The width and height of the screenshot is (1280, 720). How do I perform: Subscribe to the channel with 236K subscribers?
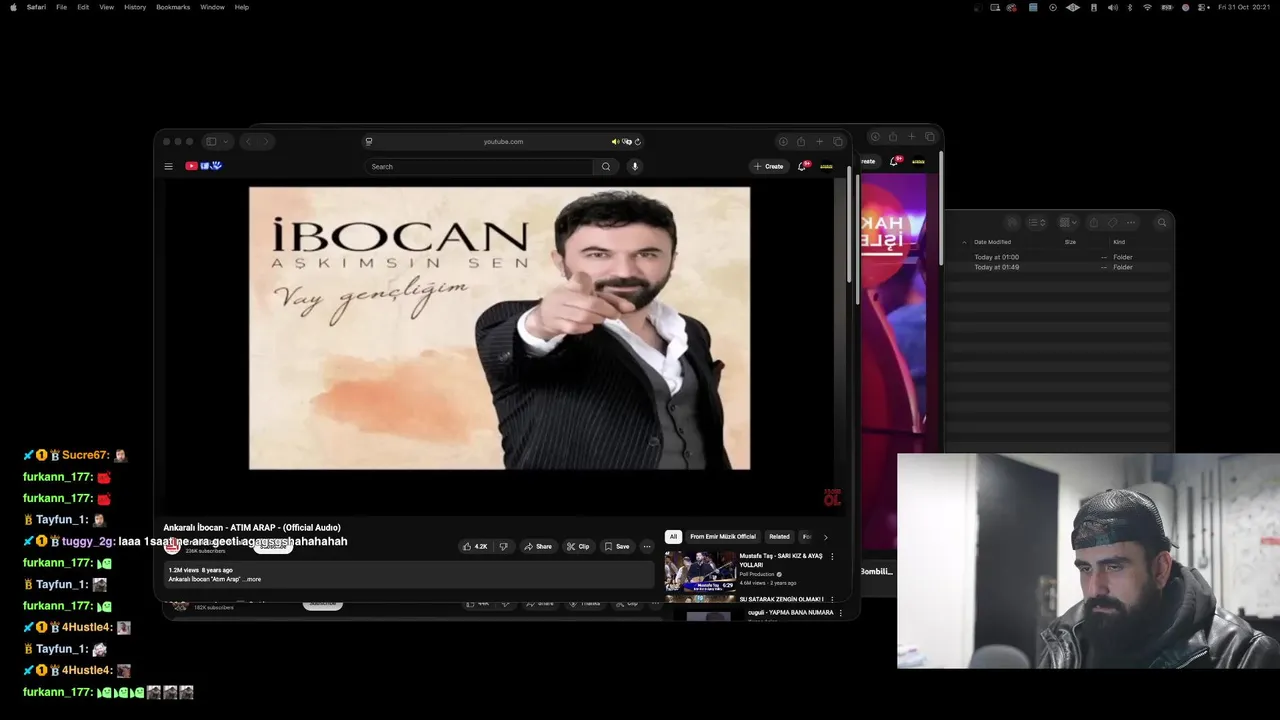(272, 547)
